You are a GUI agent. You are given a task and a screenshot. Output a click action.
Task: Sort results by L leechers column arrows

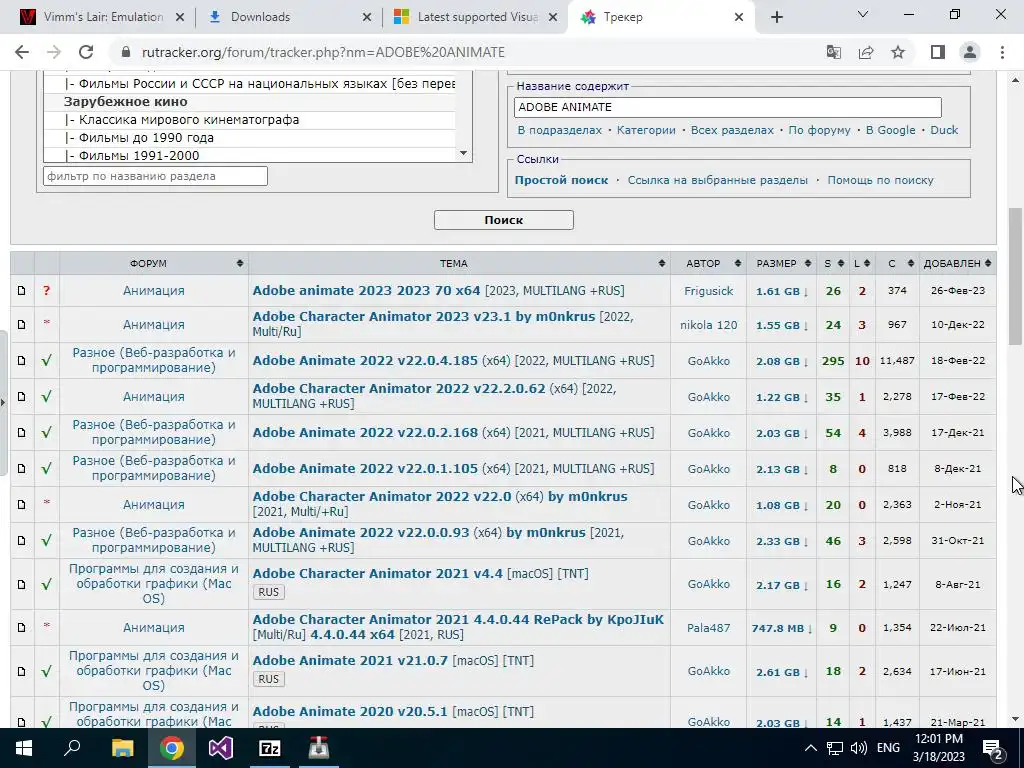click(x=867, y=263)
